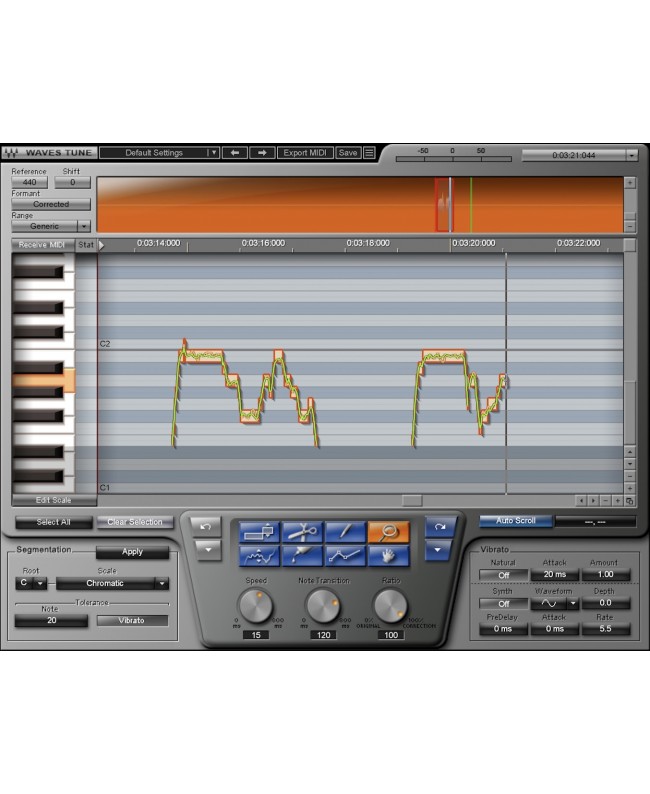650x794 pixels.
Task: Toggle the Receive MIDI button
Action: pos(43,245)
